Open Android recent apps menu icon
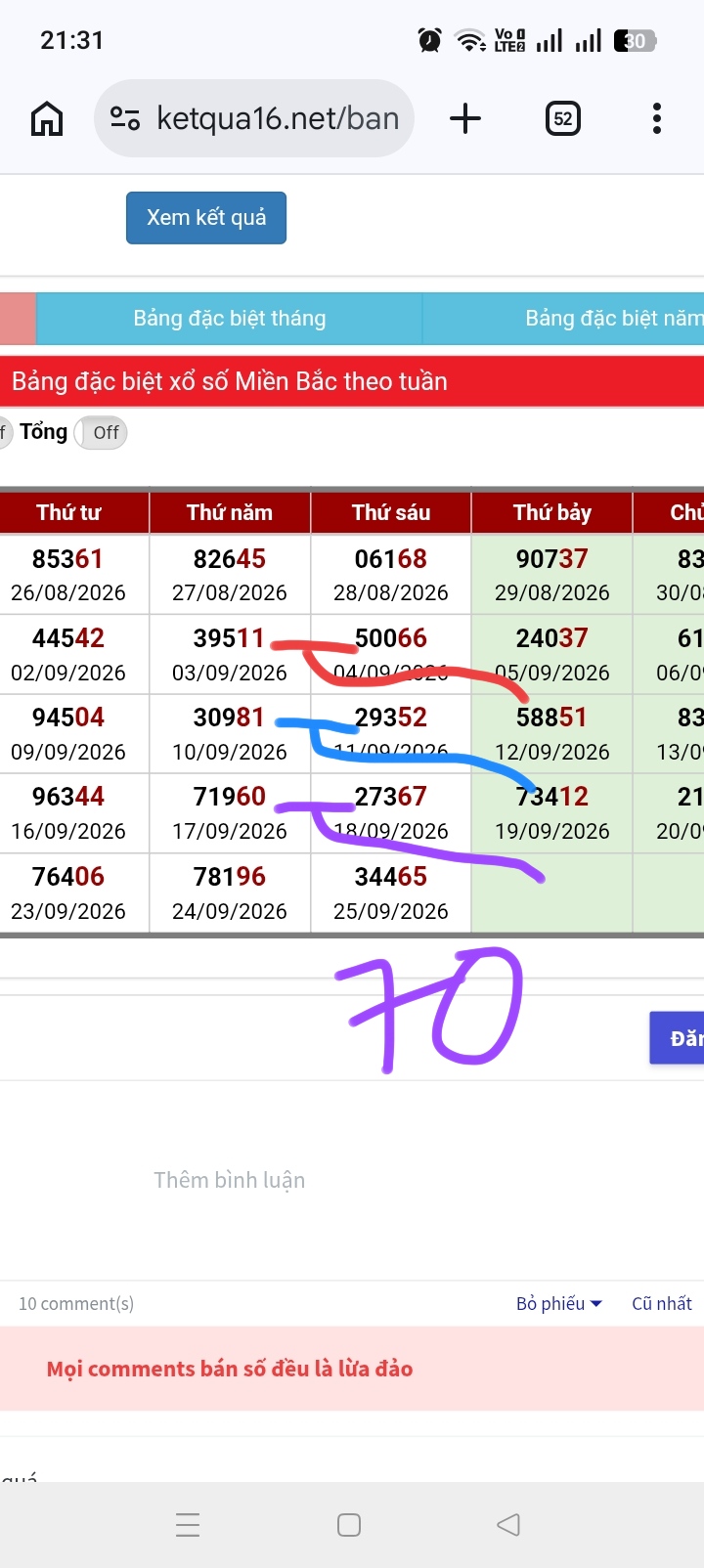 (x=188, y=1525)
